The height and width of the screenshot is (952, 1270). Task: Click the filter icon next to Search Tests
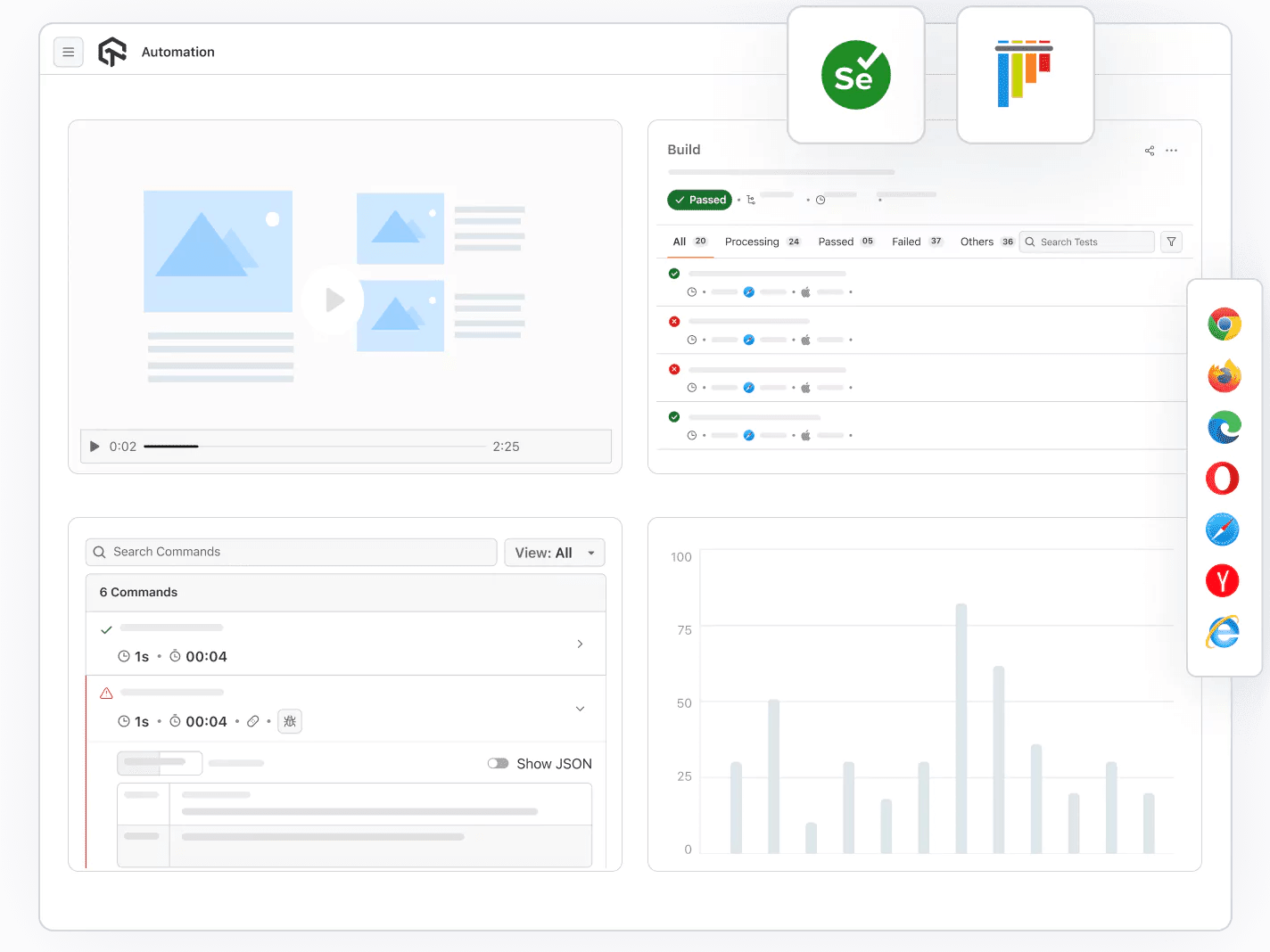pyautogui.click(x=1171, y=242)
